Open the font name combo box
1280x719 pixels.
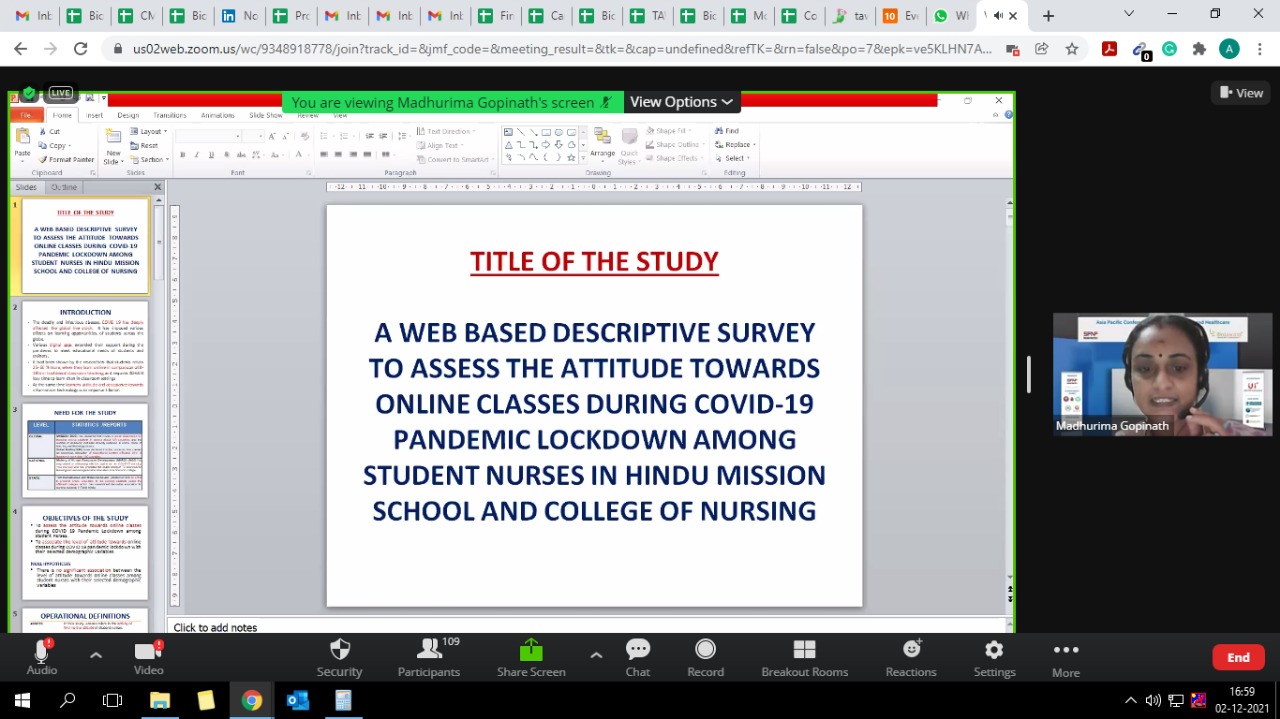click(208, 136)
